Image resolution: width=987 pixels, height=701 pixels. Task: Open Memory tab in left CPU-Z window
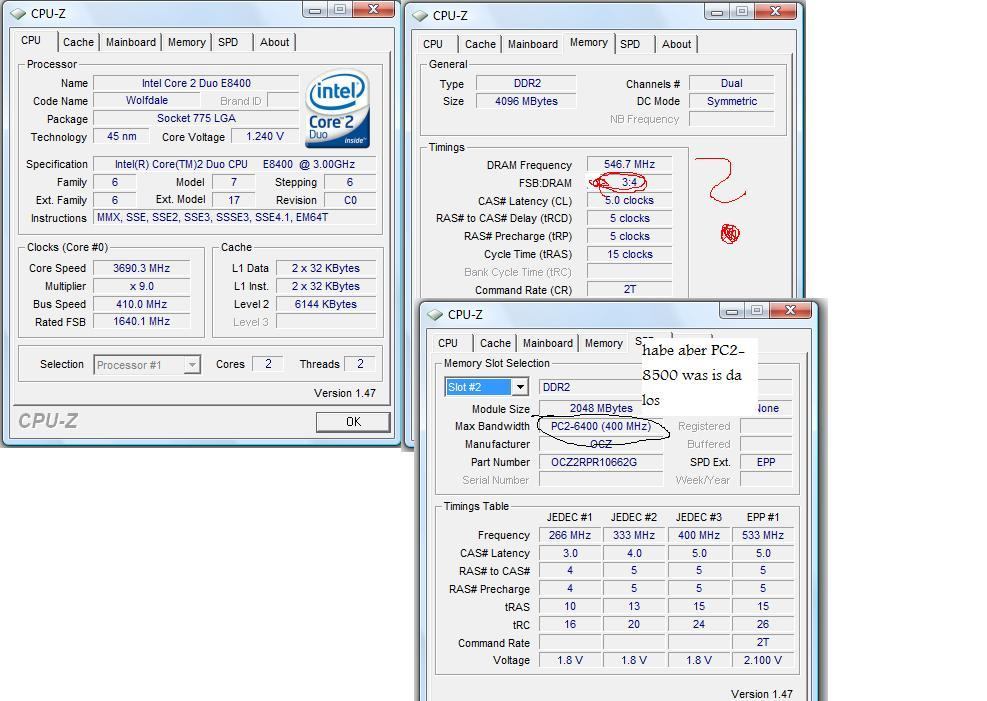click(186, 42)
